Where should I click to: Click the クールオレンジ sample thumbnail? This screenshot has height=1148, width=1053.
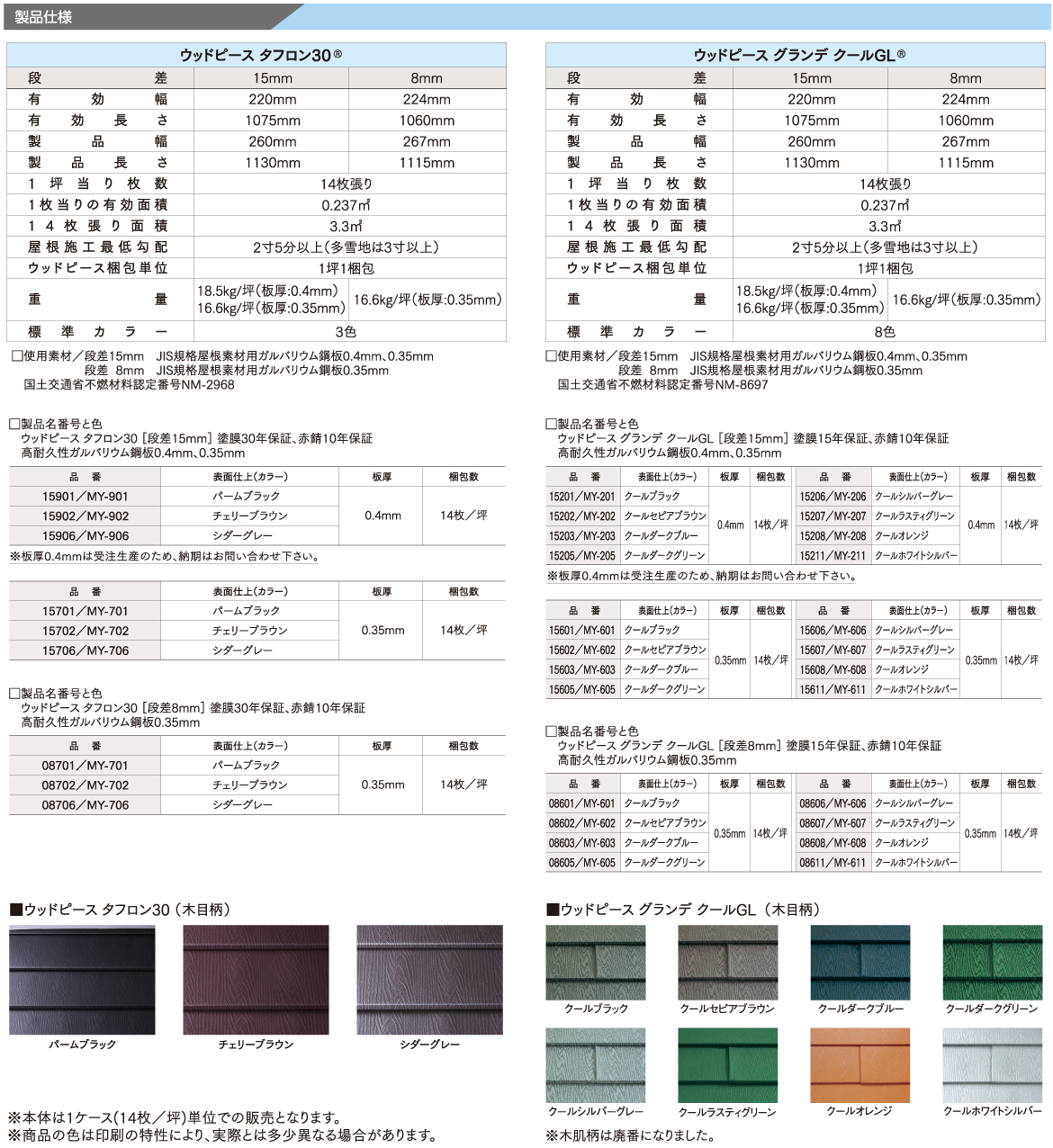pyautogui.click(x=860, y=1065)
